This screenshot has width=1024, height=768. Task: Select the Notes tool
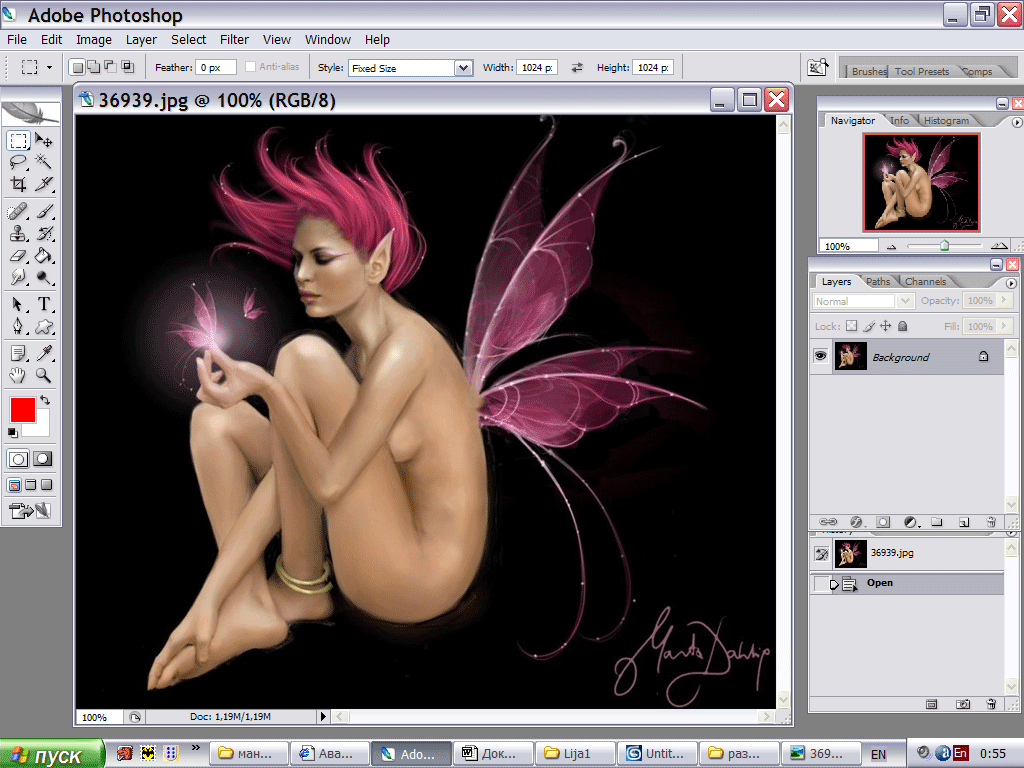pyautogui.click(x=18, y=353)
